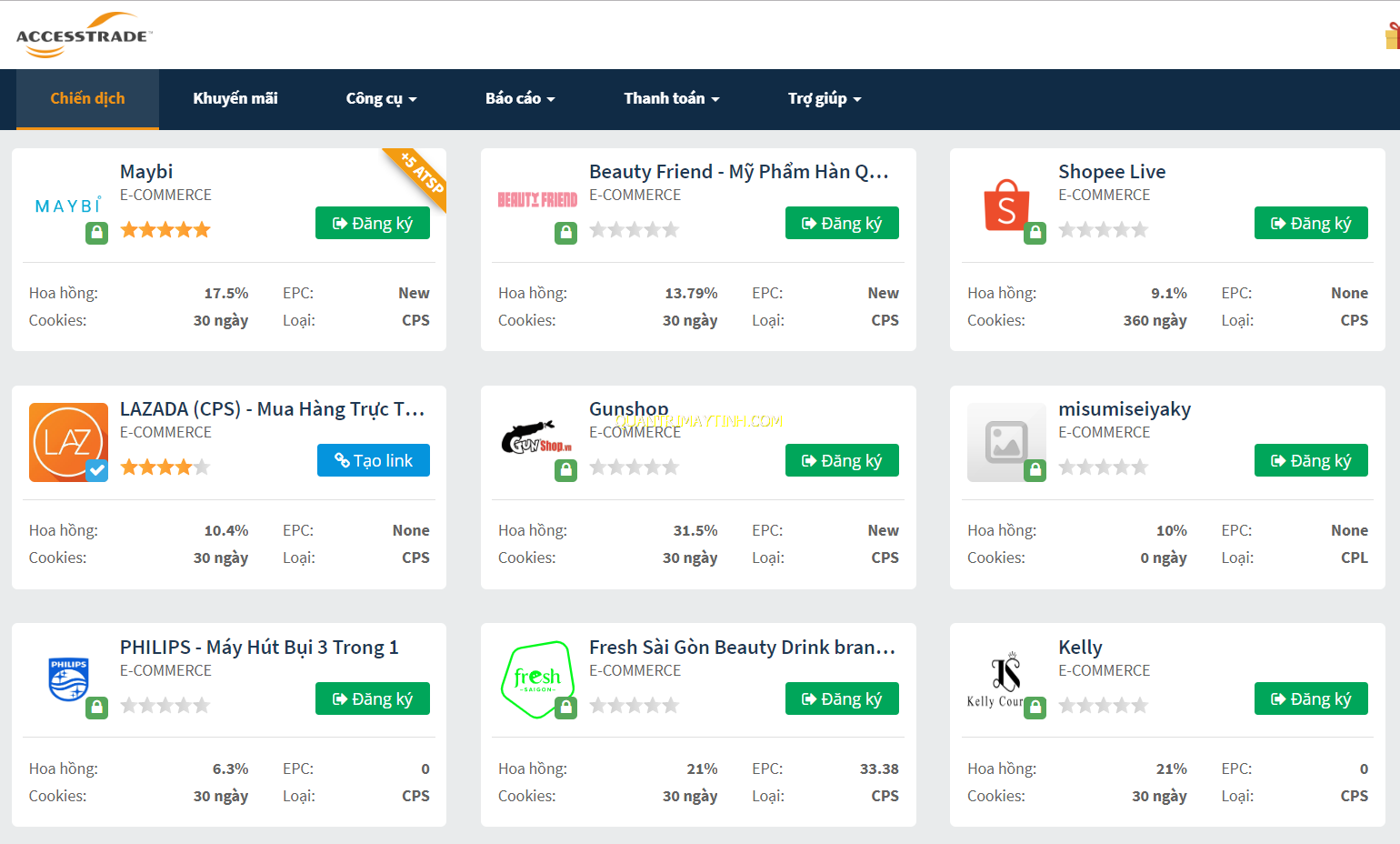Click Đăng ký for PHILIPS
This screenshot has width=1400, height=844.
[x=373, y=698]
